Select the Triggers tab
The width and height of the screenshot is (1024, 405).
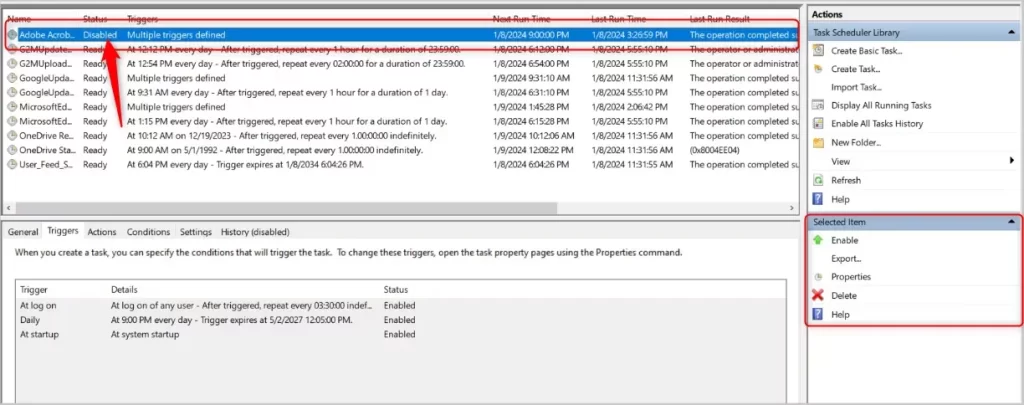coord(63,231)
